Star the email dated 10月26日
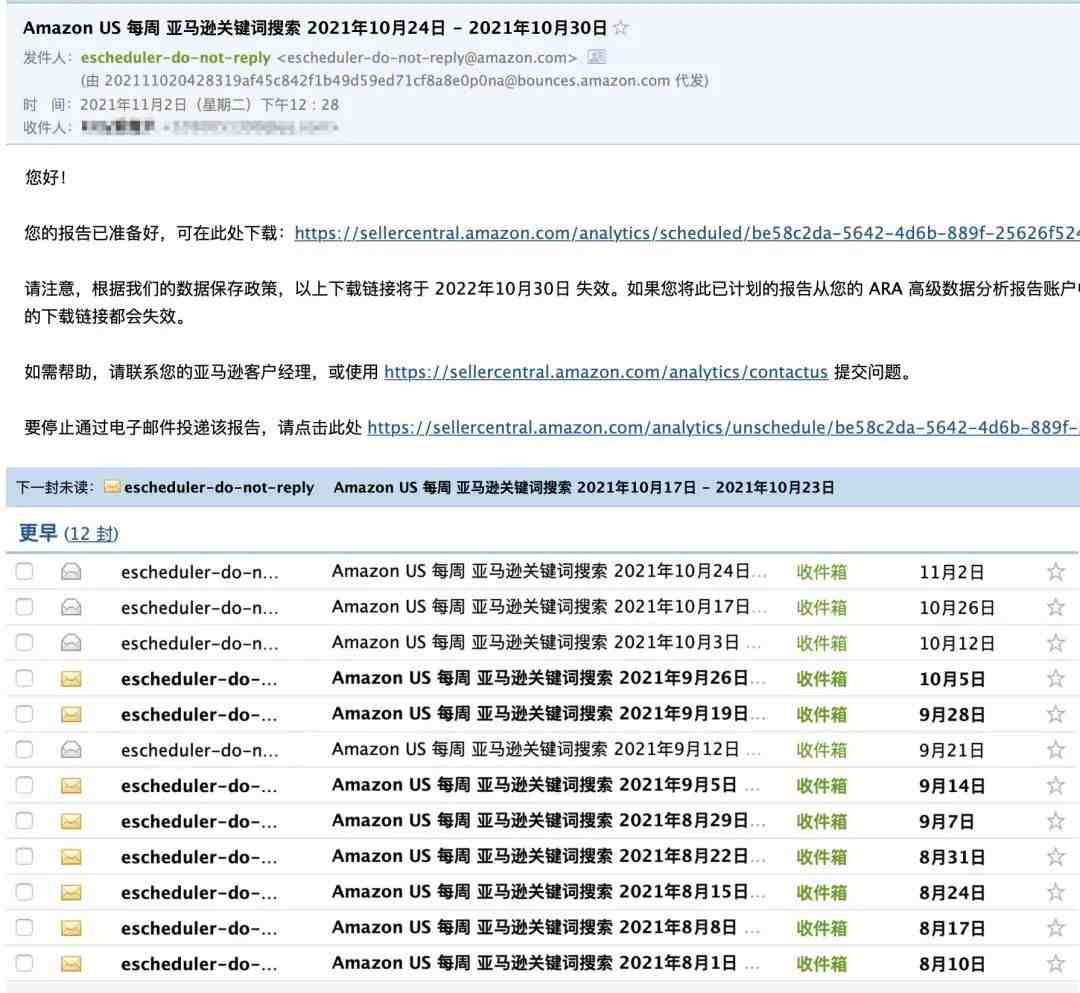 pyautogui.click(x=1055, y=607)
